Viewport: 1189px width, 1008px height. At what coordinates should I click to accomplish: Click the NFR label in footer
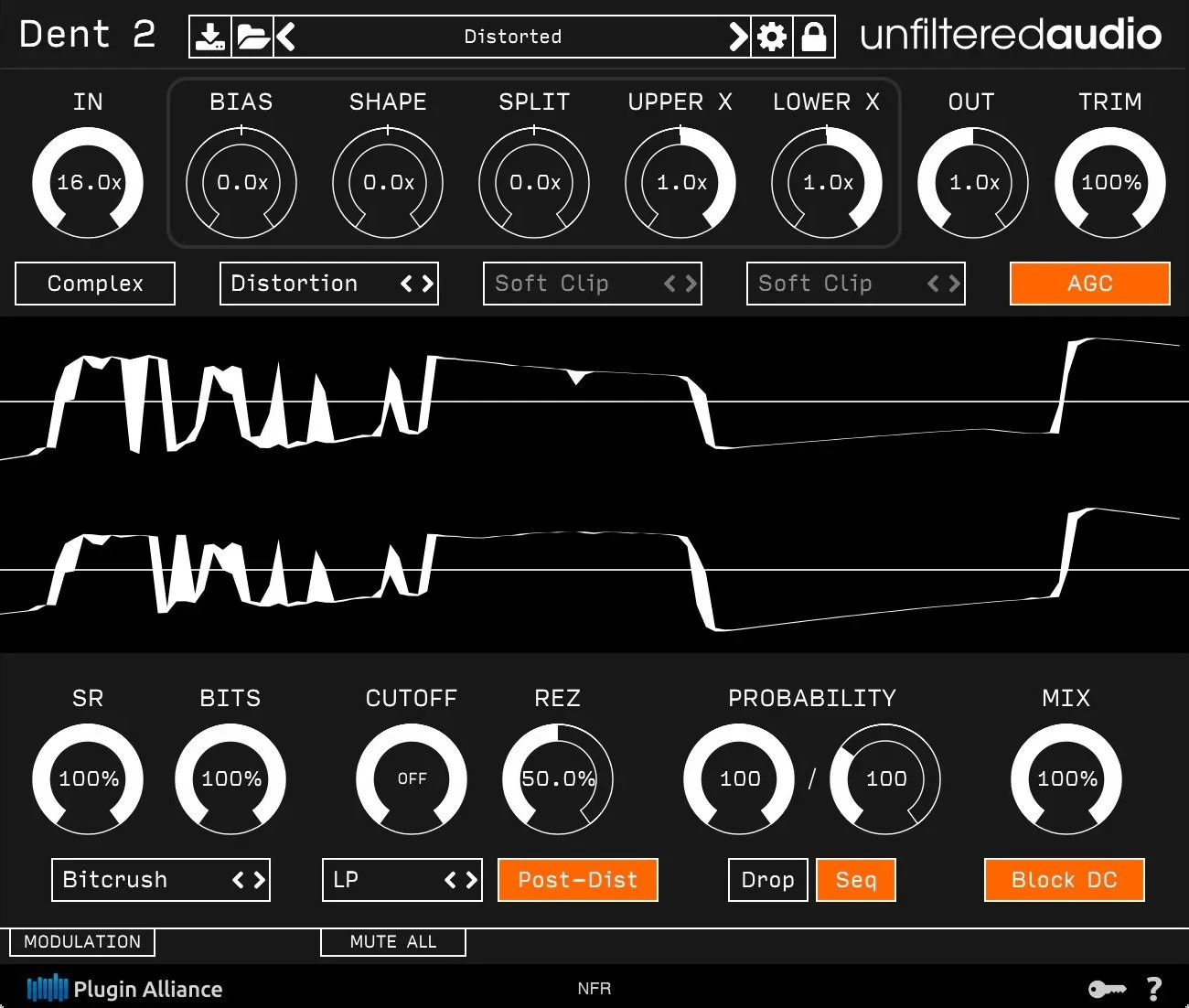(x=594, y=989)
